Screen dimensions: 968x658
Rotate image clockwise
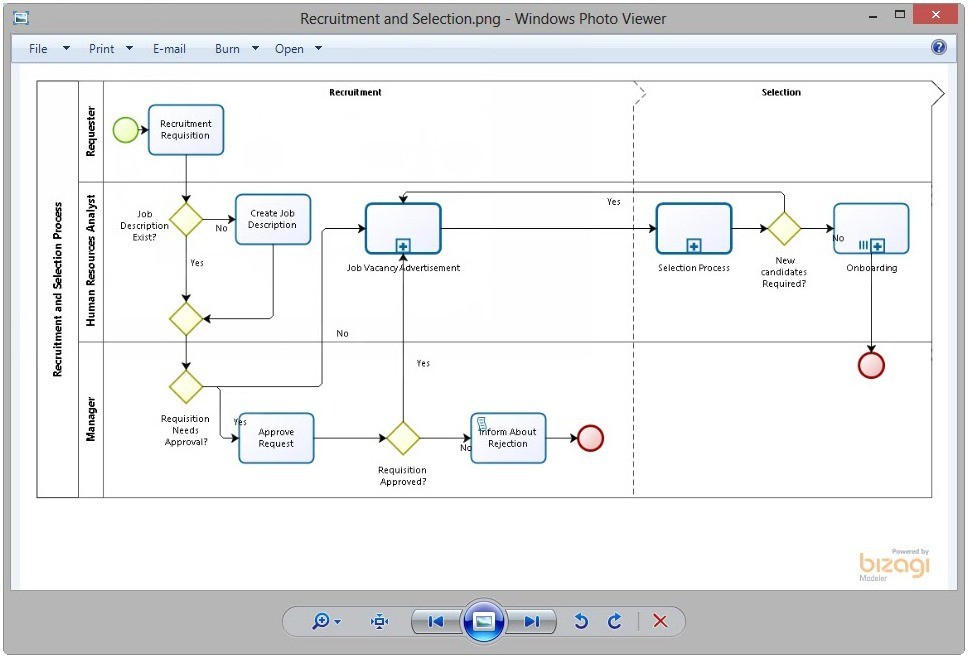coord(614,621)
